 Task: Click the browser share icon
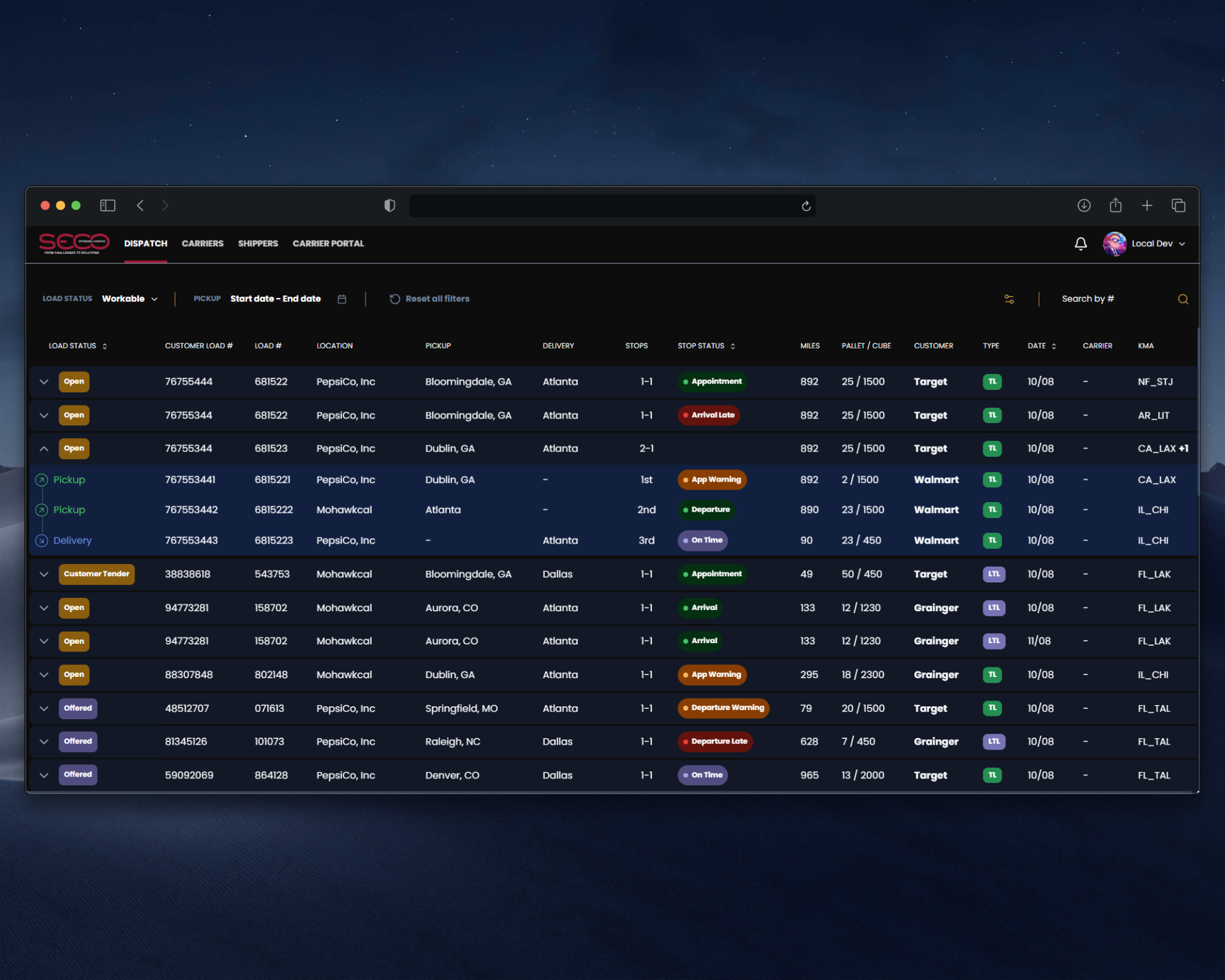1115,205
